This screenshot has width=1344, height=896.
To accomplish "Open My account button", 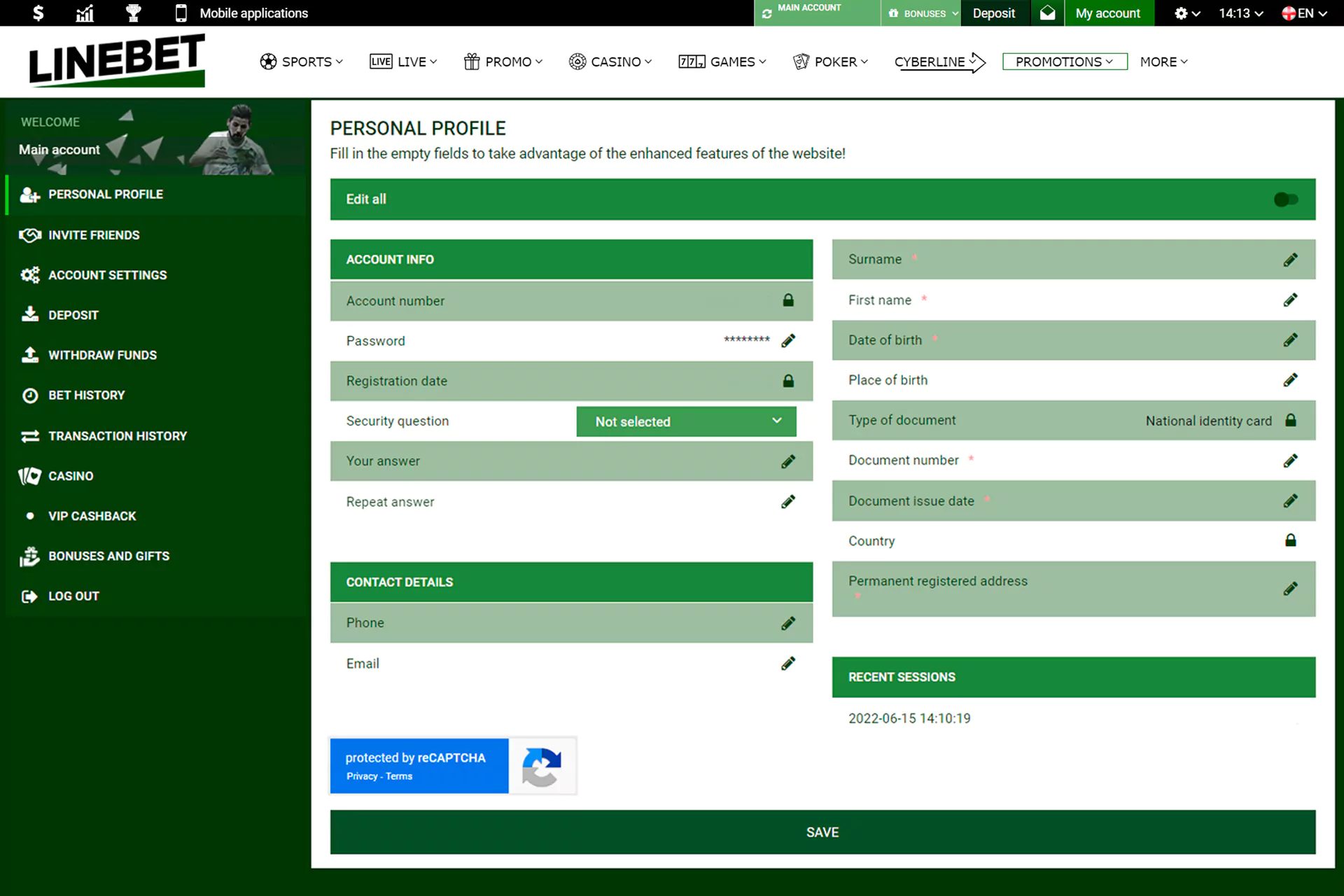I will [1108, 13].
